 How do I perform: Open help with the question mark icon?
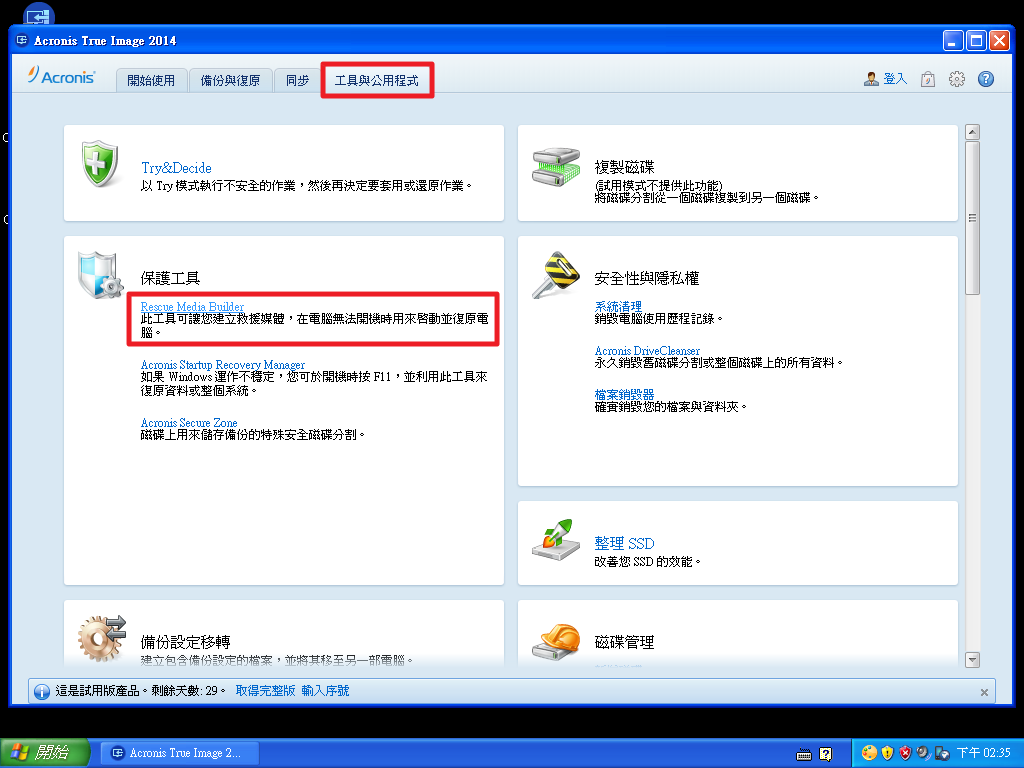click(986, 79)
